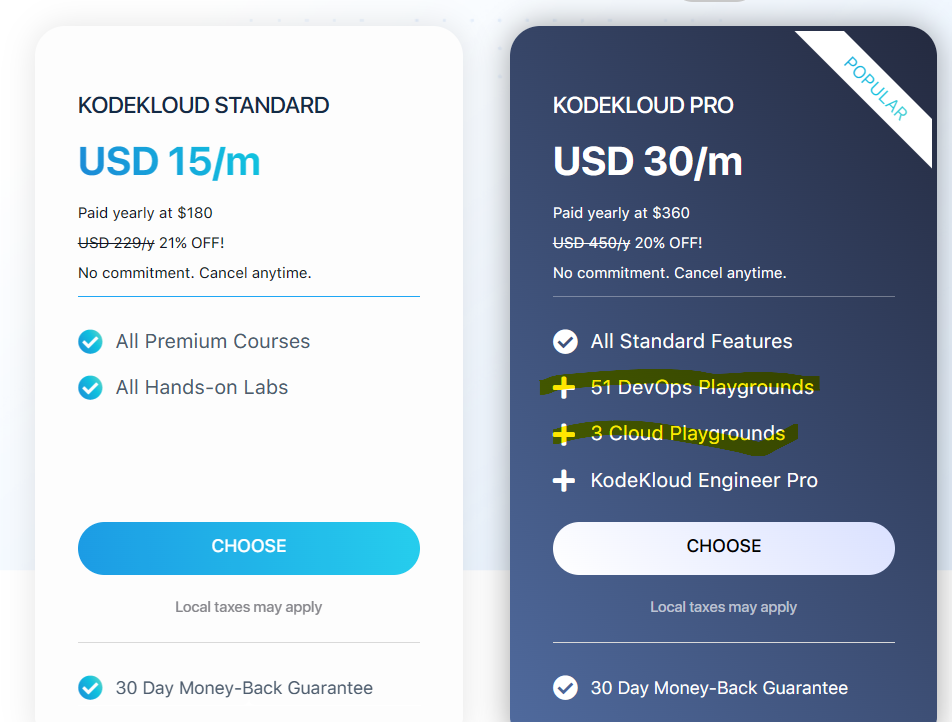Click the All Premium Courses checkmark icon

click(x=90, y=342)
